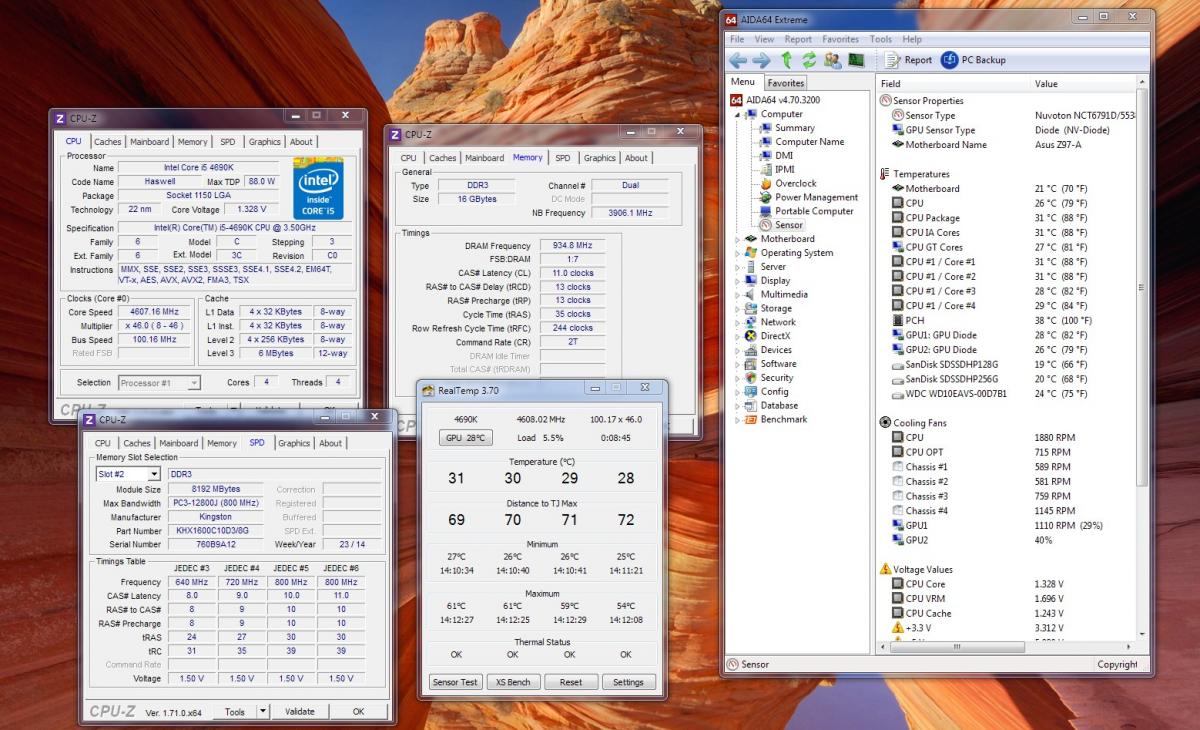Open the Graphics tab in CPU-Z memory timings window
The width and height of the screenshot is (1200, 730).
pyautogui.click(x=599, y=158)
